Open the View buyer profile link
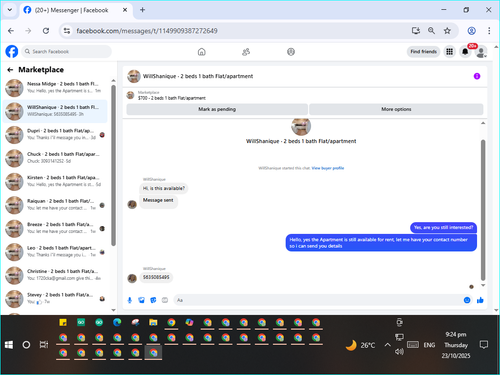 tap(328, 168)
